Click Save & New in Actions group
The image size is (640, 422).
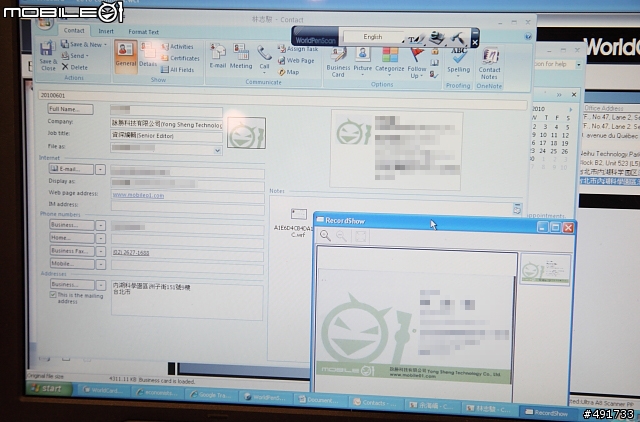84,44
